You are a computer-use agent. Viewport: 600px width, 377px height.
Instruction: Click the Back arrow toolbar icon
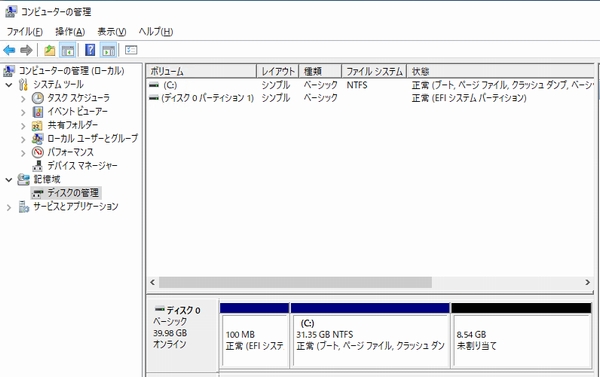[x=9, y=50]
